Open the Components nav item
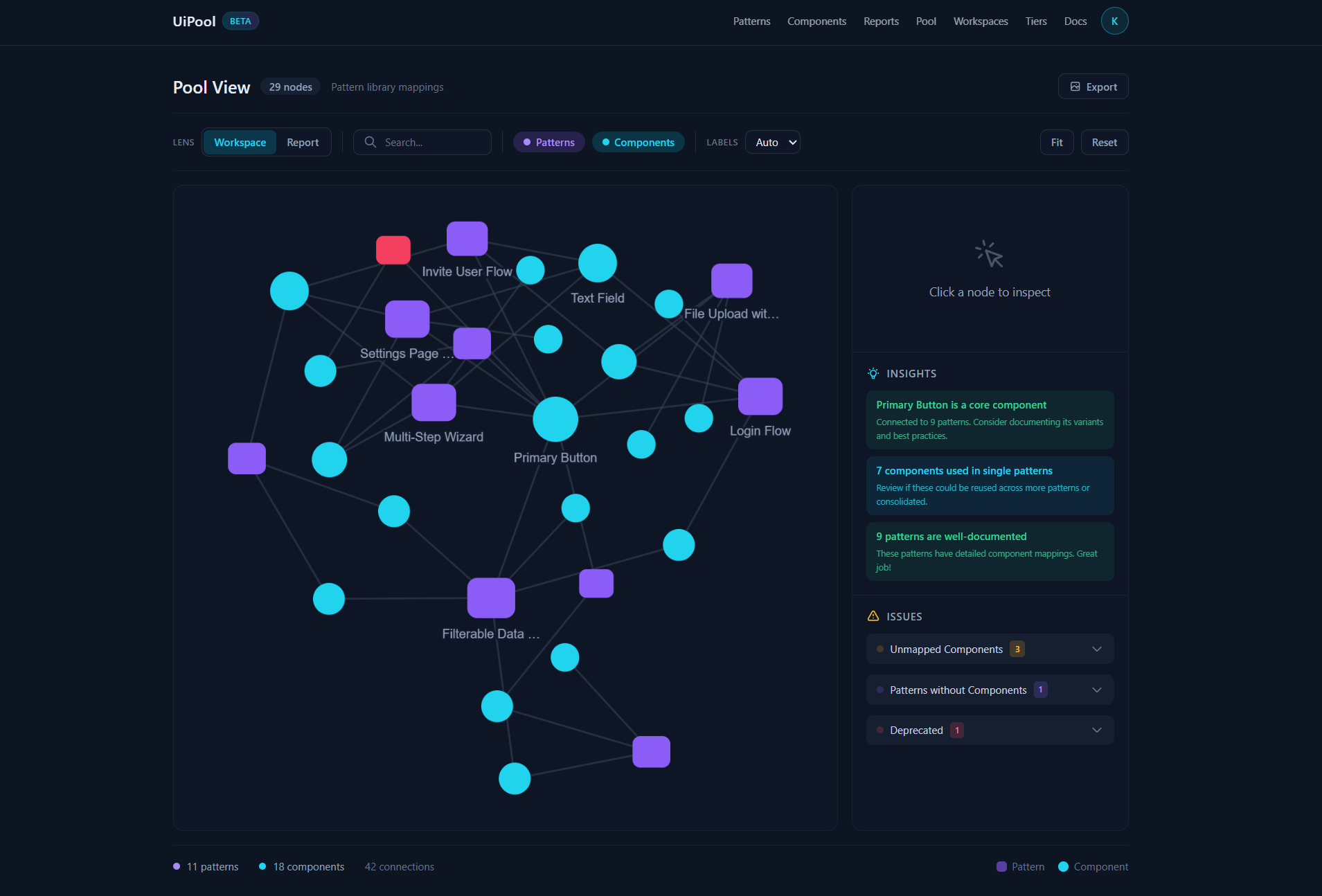The width and height of the screenshot is (1322, 896). 816,21
